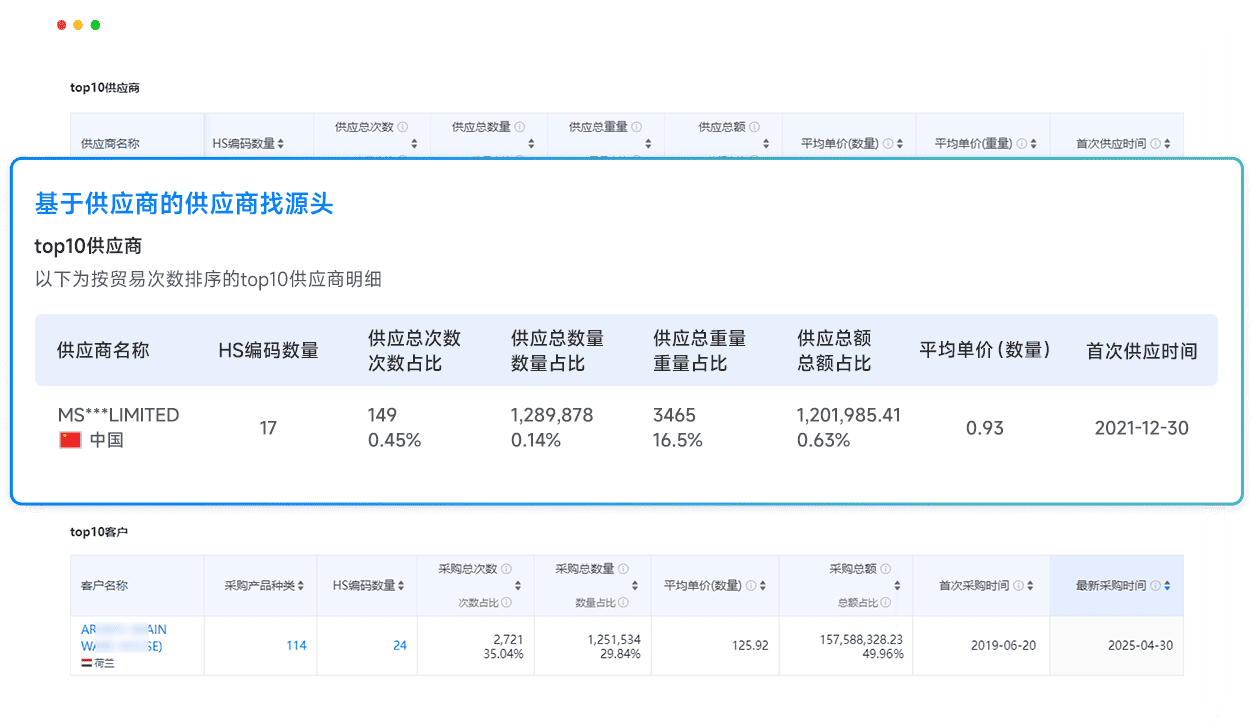This screenshot has width=1252, height=728.
Task: Click the sort arrows beside 采购产品种类
Action: pos(302,585)
